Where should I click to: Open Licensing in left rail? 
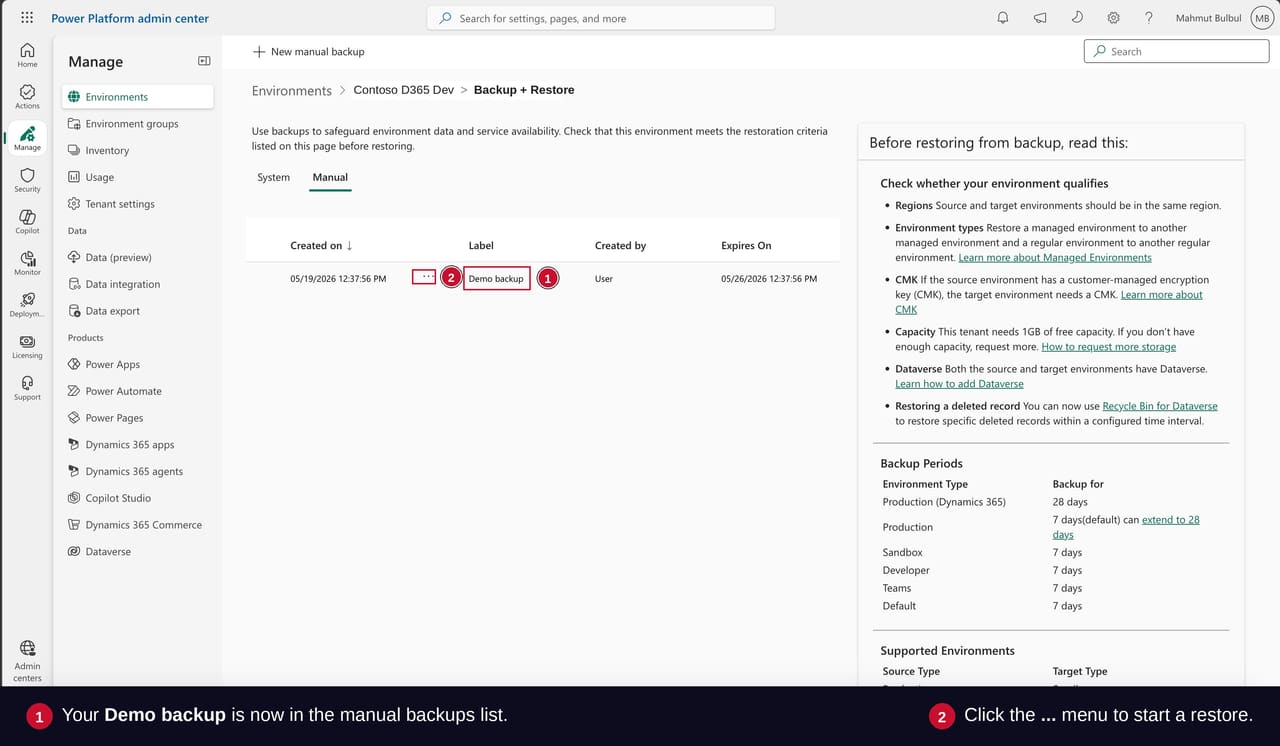[27, 346]
